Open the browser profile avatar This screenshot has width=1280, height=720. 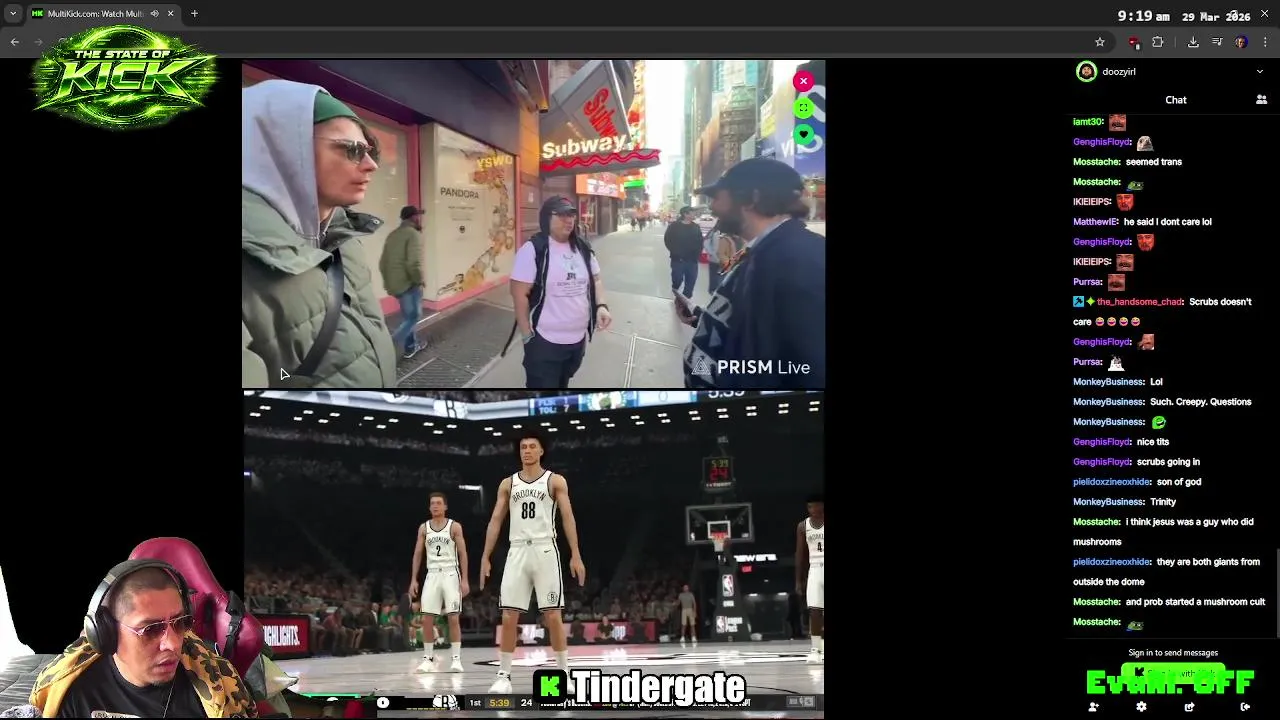[x=1241, y=42]
